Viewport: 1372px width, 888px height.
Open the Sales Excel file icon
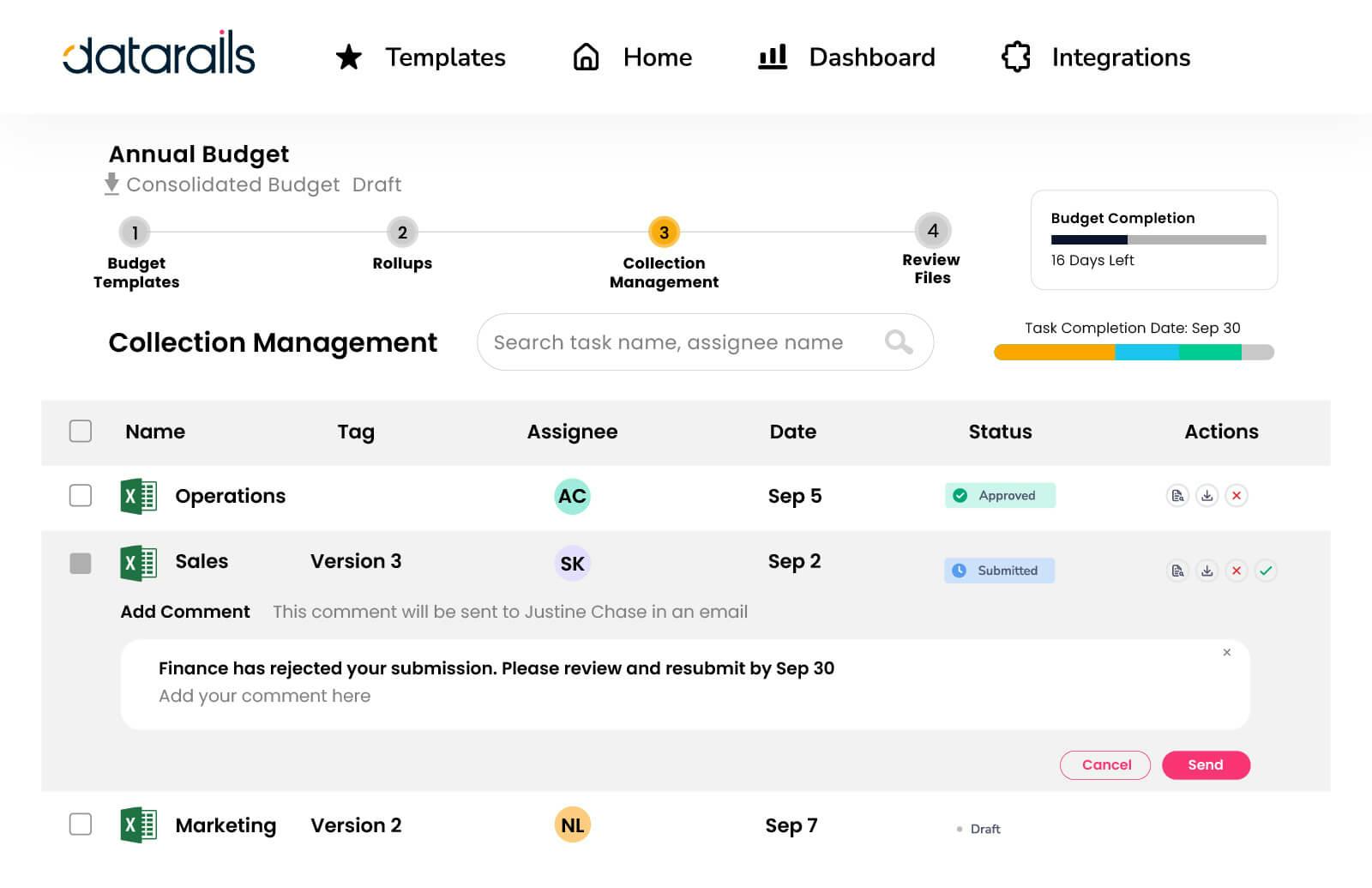pos(137,563)
